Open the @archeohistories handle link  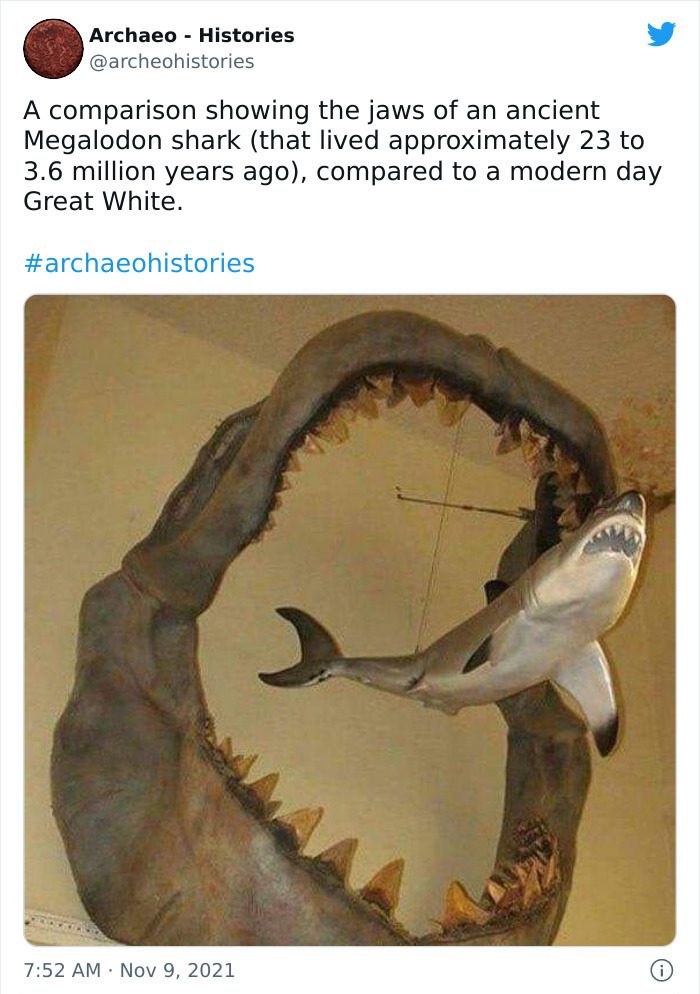coord(172,61)
